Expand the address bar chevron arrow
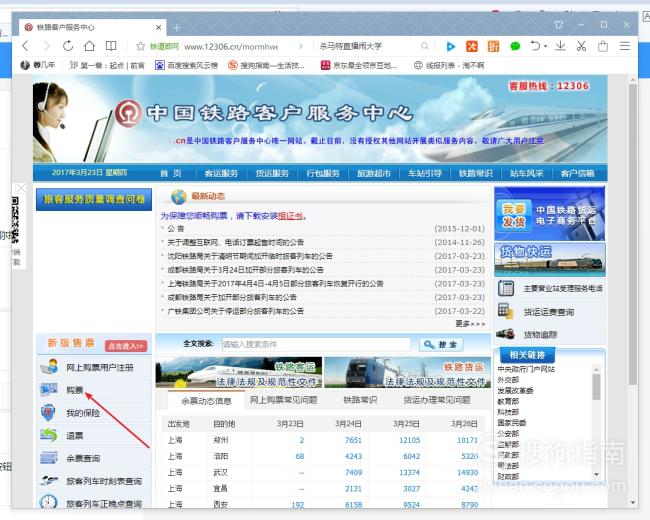This screenshot has width=650, height=520. tap(301, 46)
